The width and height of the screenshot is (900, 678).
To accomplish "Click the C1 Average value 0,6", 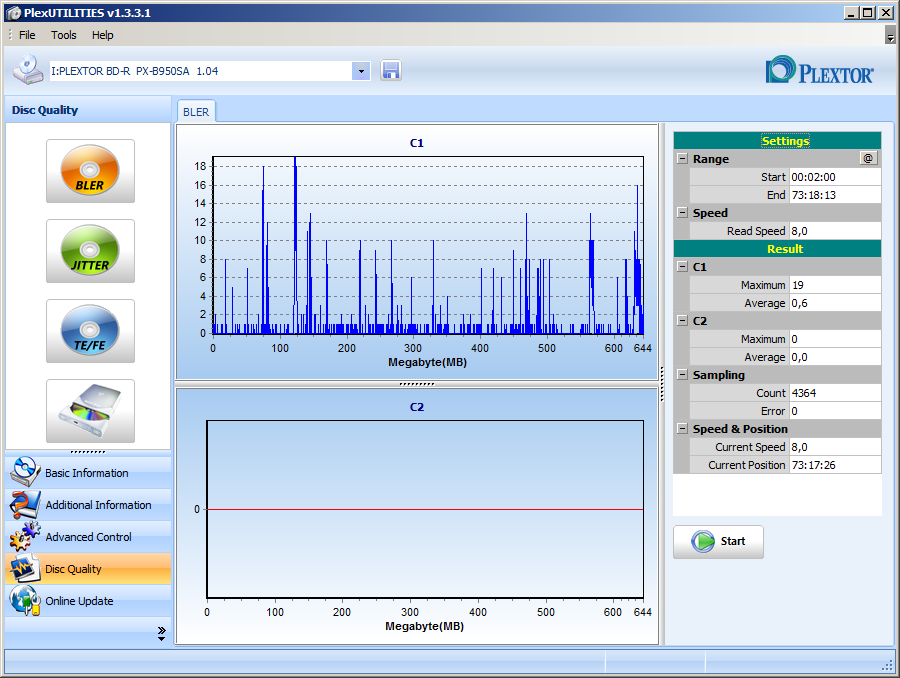I will [835, 303].
